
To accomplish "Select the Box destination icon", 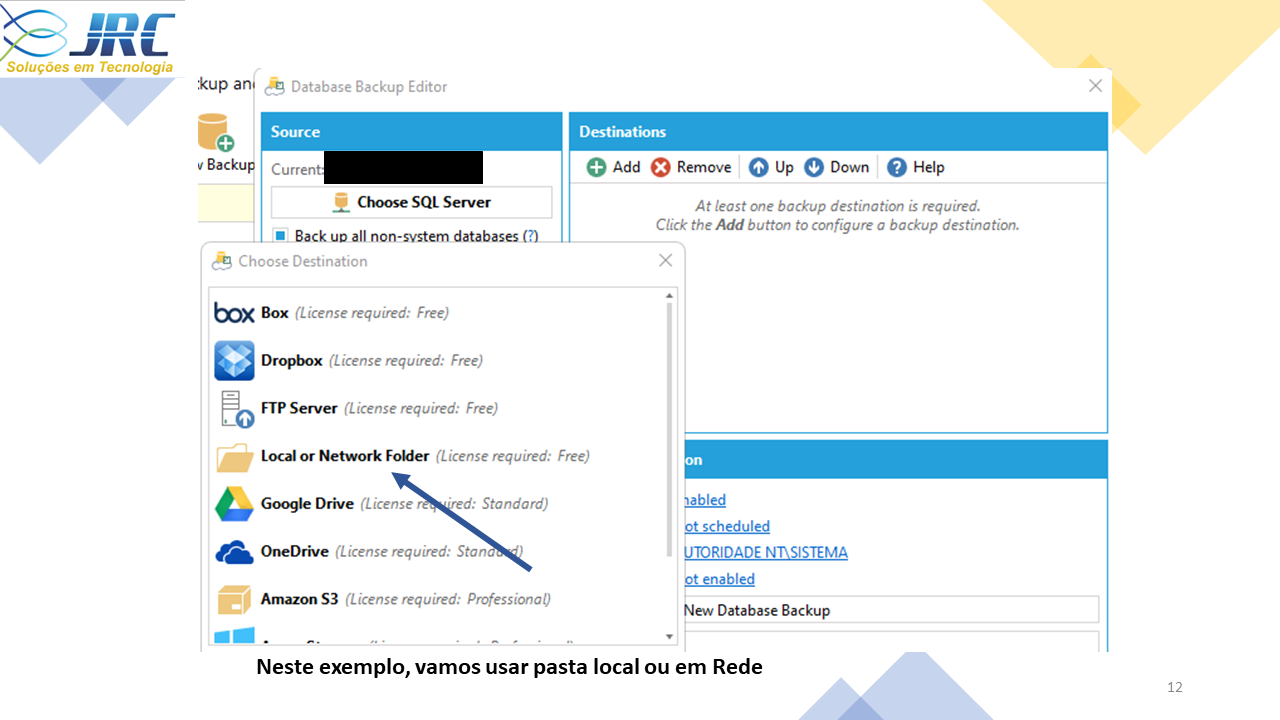I will [x=234, y=313].
